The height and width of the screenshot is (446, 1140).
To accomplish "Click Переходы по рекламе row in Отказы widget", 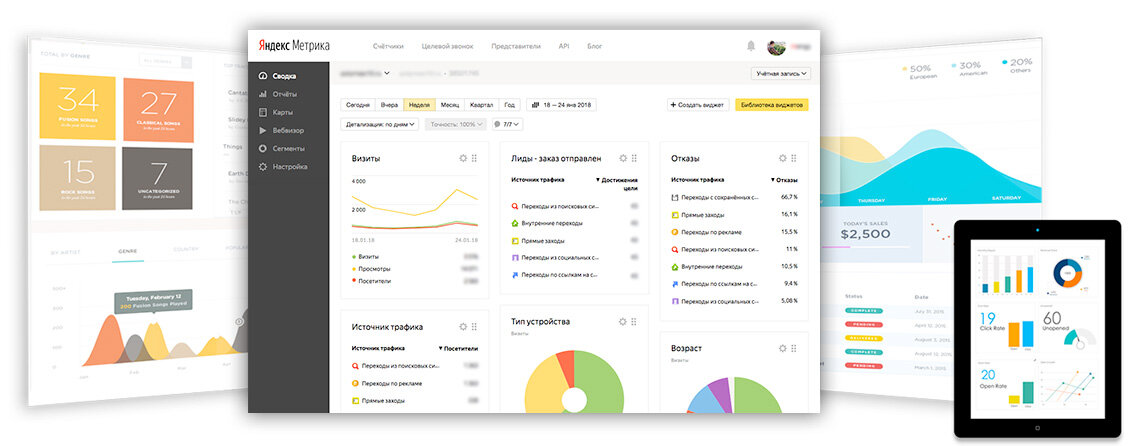I will click(734, 232).
